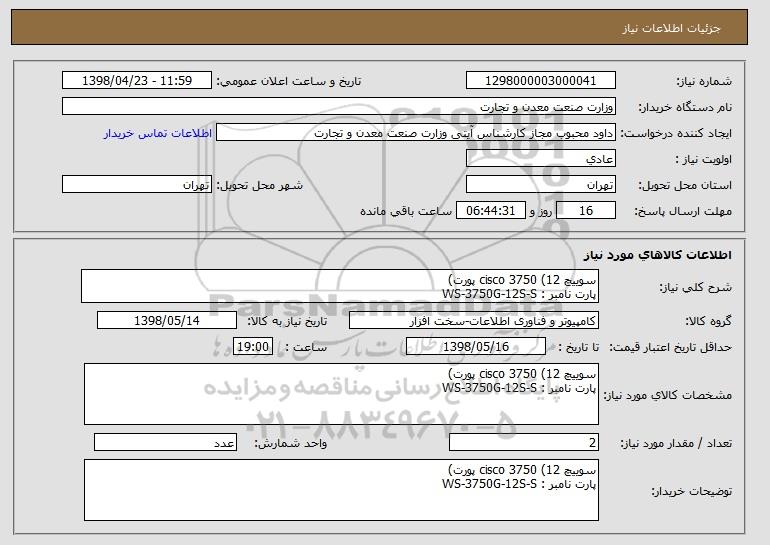Click the label نام دستگاه خریدار
The image size is (770, 545).
point(685,107)
